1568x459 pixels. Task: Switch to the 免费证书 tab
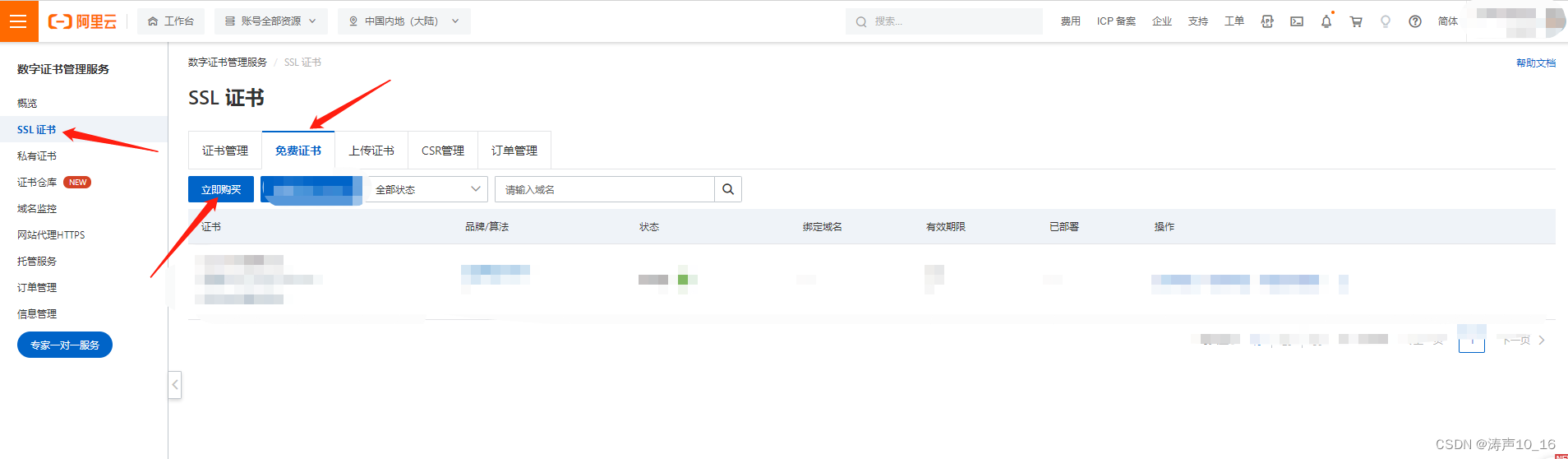tap(298, 151)
